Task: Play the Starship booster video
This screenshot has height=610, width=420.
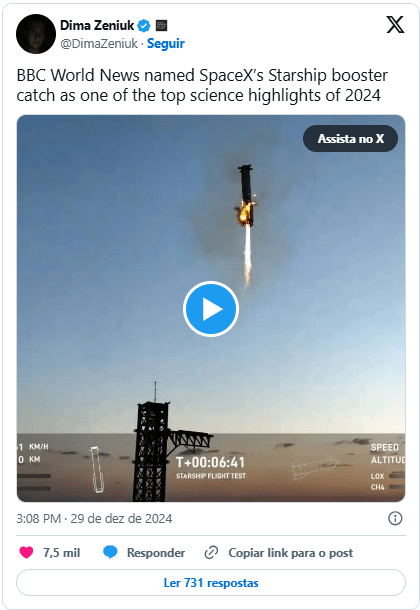Action: point(211,309)
